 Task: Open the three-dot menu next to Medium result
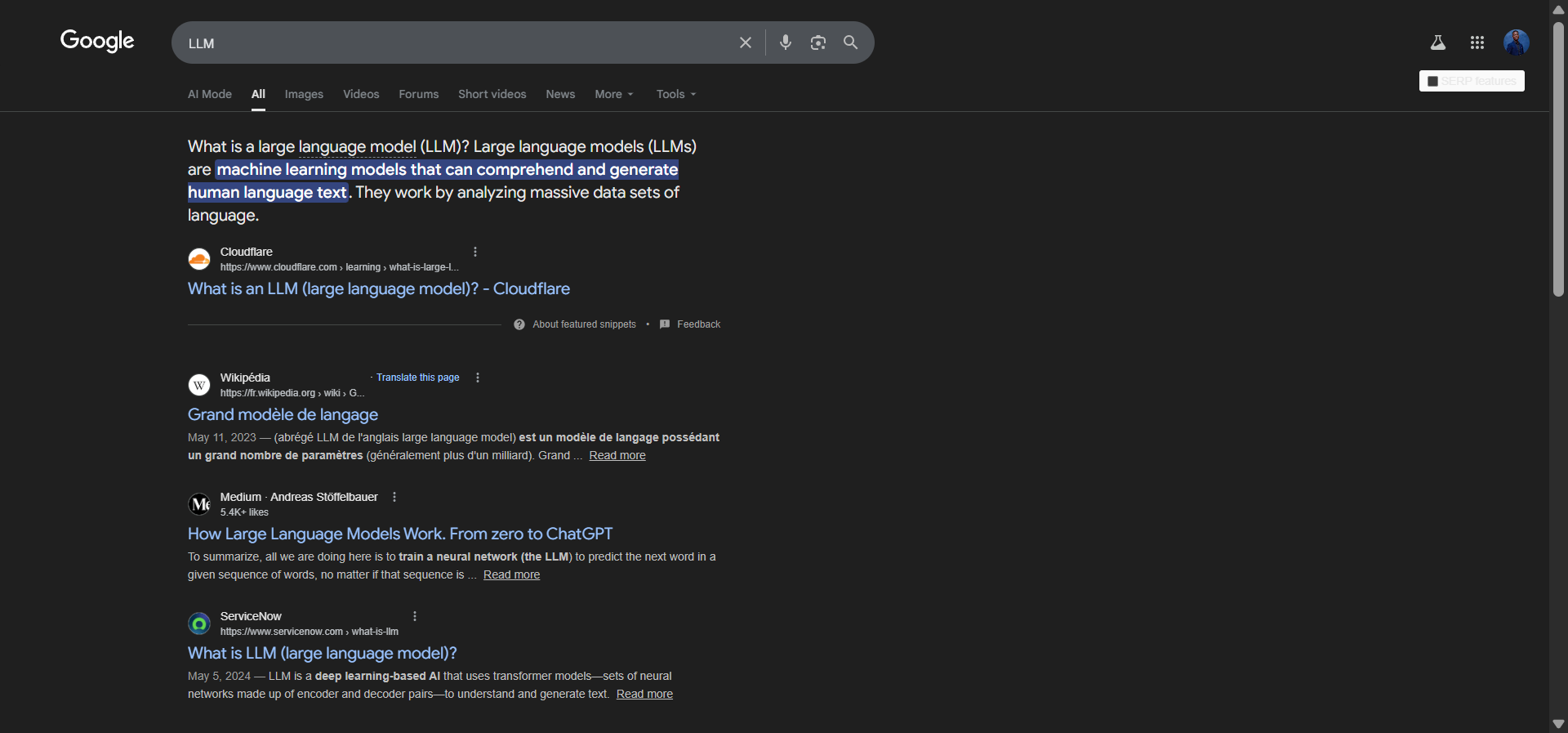click(394, 497)
